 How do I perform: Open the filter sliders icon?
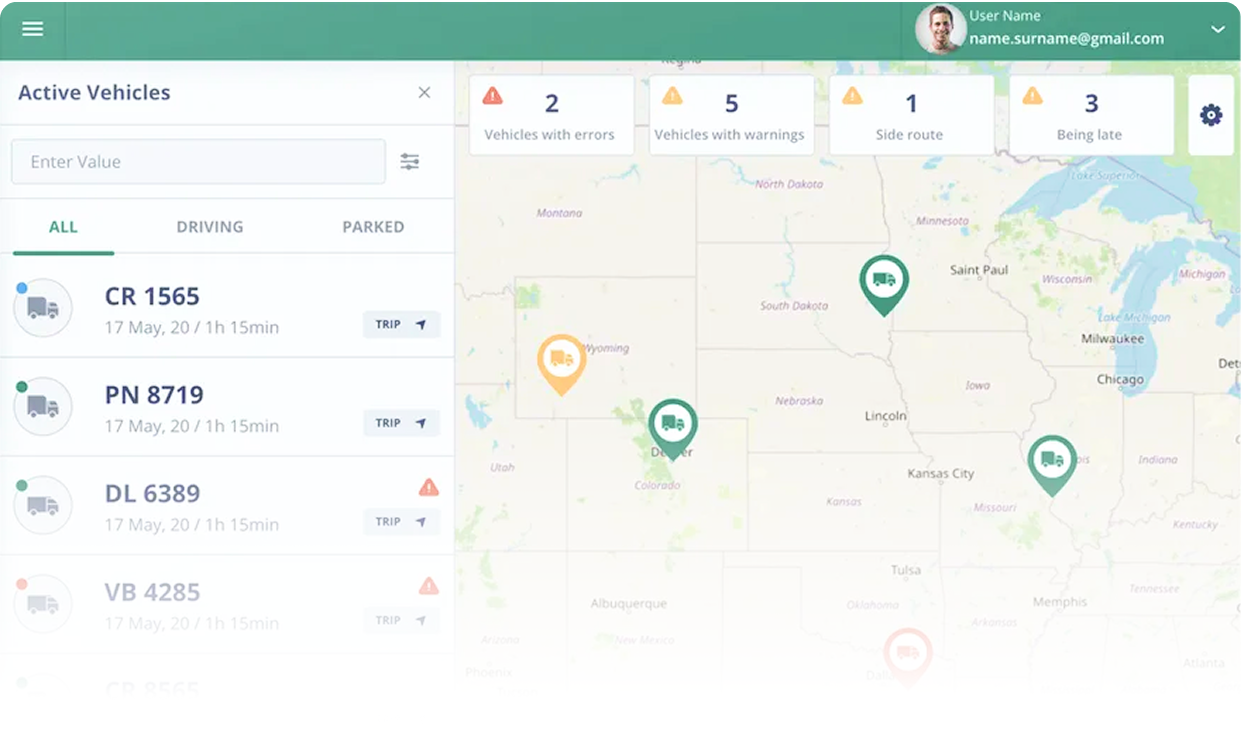410,162
